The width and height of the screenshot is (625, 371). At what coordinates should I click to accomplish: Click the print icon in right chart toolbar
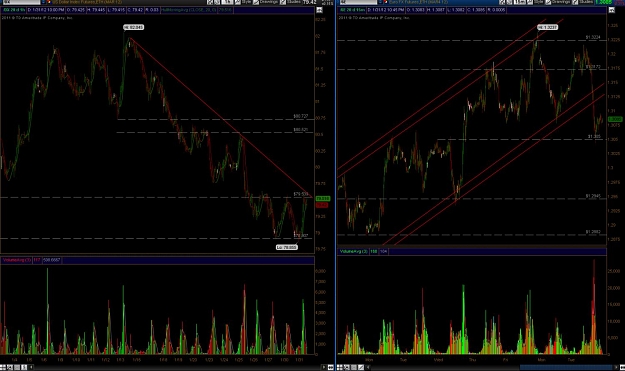coord(509,2)
